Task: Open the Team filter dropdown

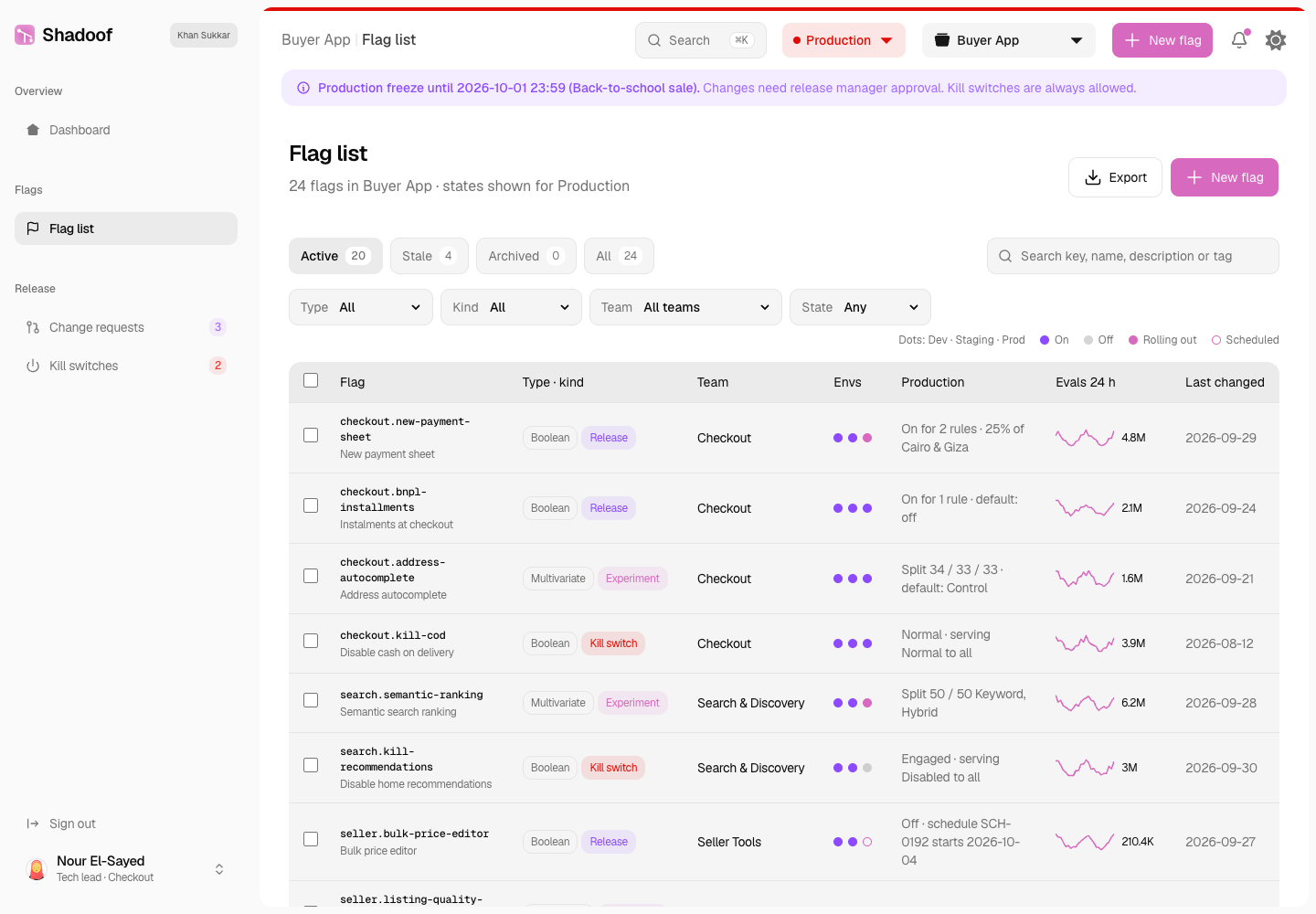Action: click(x=685, y=307)
